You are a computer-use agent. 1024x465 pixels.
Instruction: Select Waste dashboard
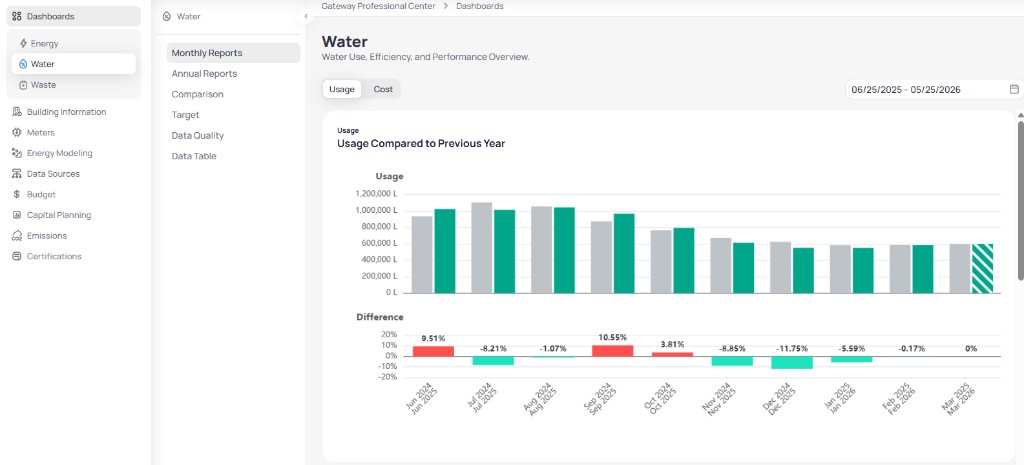(x=74, y=85)
